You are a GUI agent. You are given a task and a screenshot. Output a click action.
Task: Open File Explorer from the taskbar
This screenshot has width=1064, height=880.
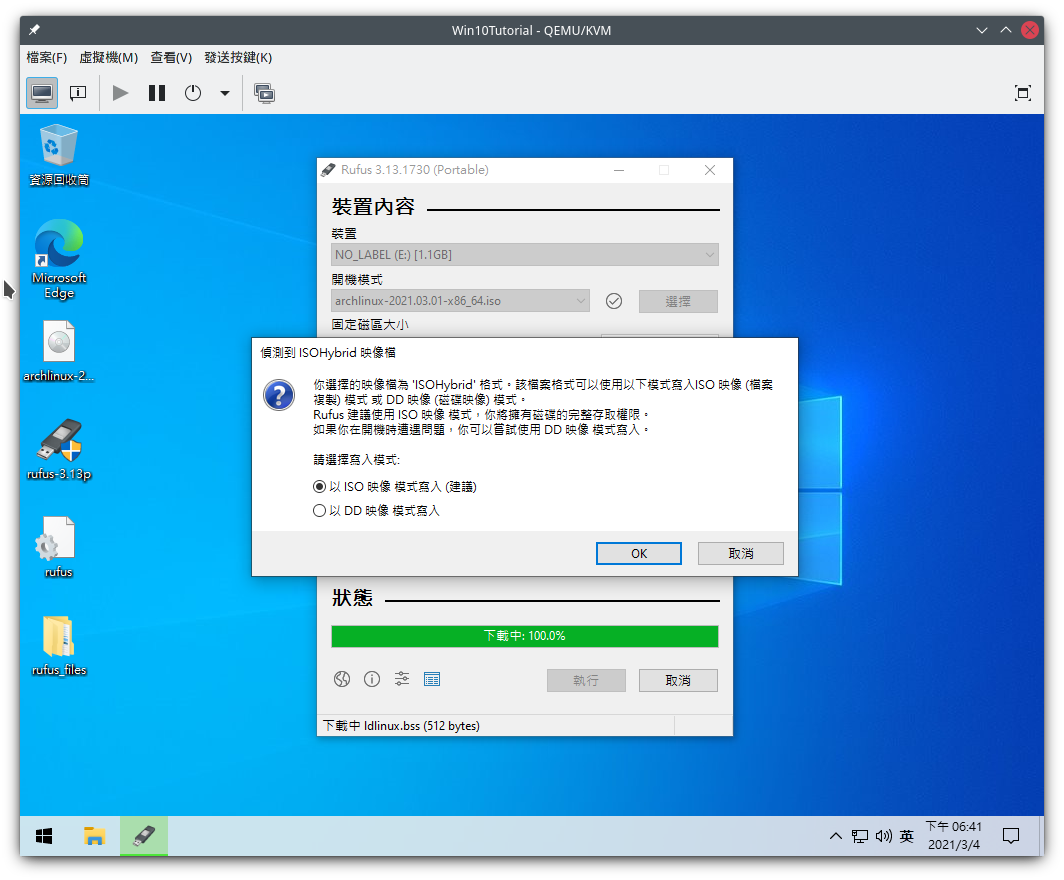[94, 837]
